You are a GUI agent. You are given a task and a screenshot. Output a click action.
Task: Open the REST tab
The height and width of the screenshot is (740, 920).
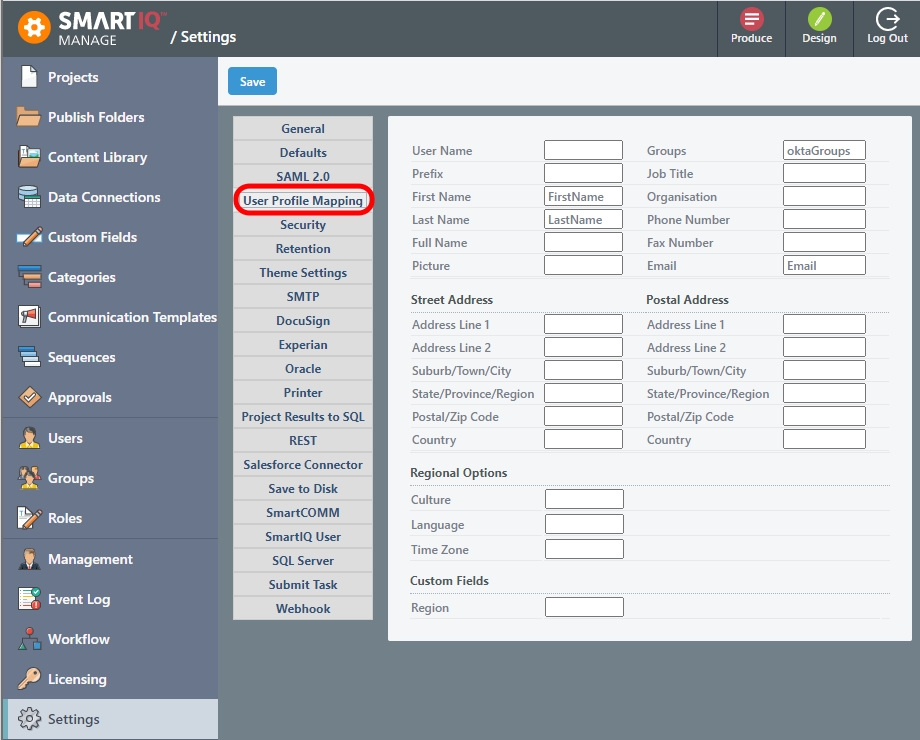(303, 441)
